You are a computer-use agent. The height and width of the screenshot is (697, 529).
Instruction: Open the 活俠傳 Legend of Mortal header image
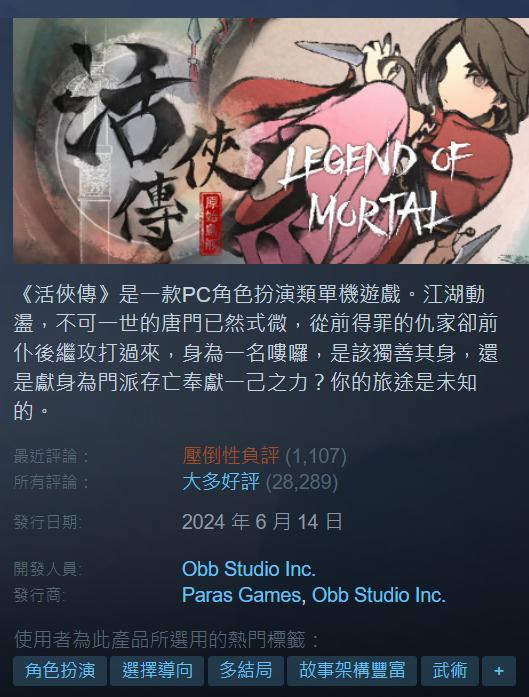271,140
